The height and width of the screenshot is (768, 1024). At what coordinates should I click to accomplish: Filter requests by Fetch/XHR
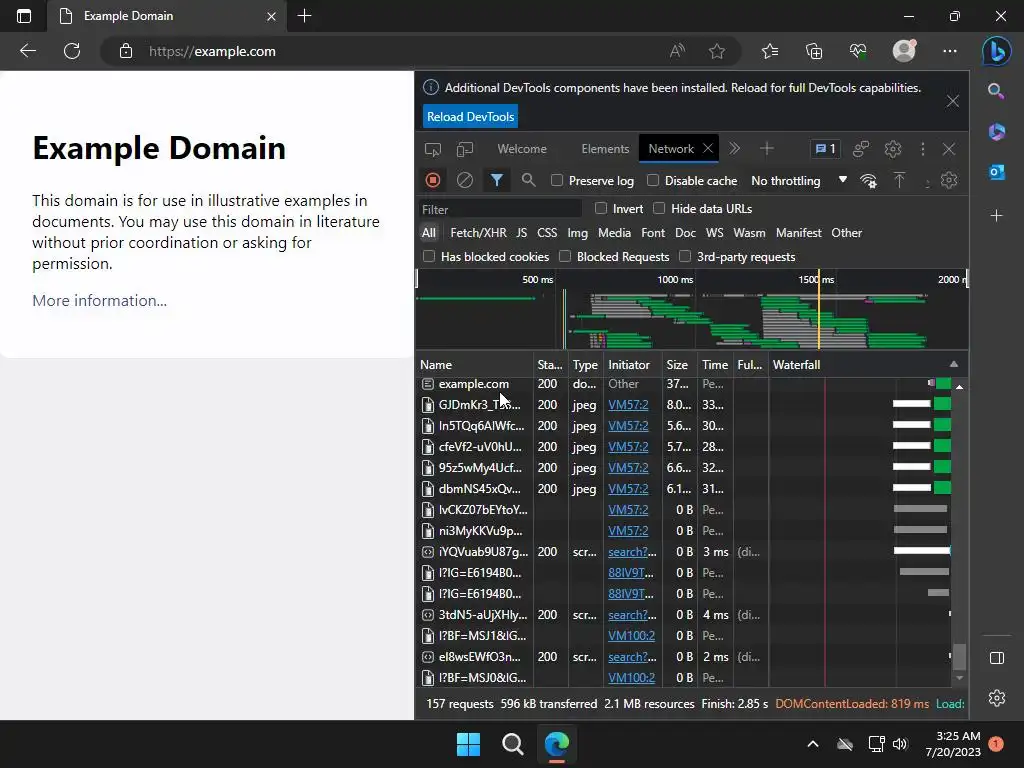click(x=478, y=233)
